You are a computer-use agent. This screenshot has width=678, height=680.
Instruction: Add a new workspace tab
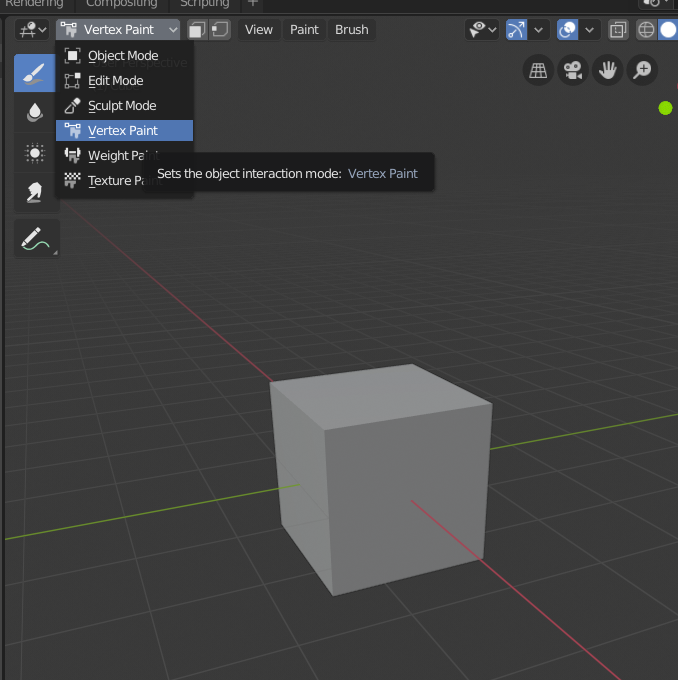tap(252, 4)
